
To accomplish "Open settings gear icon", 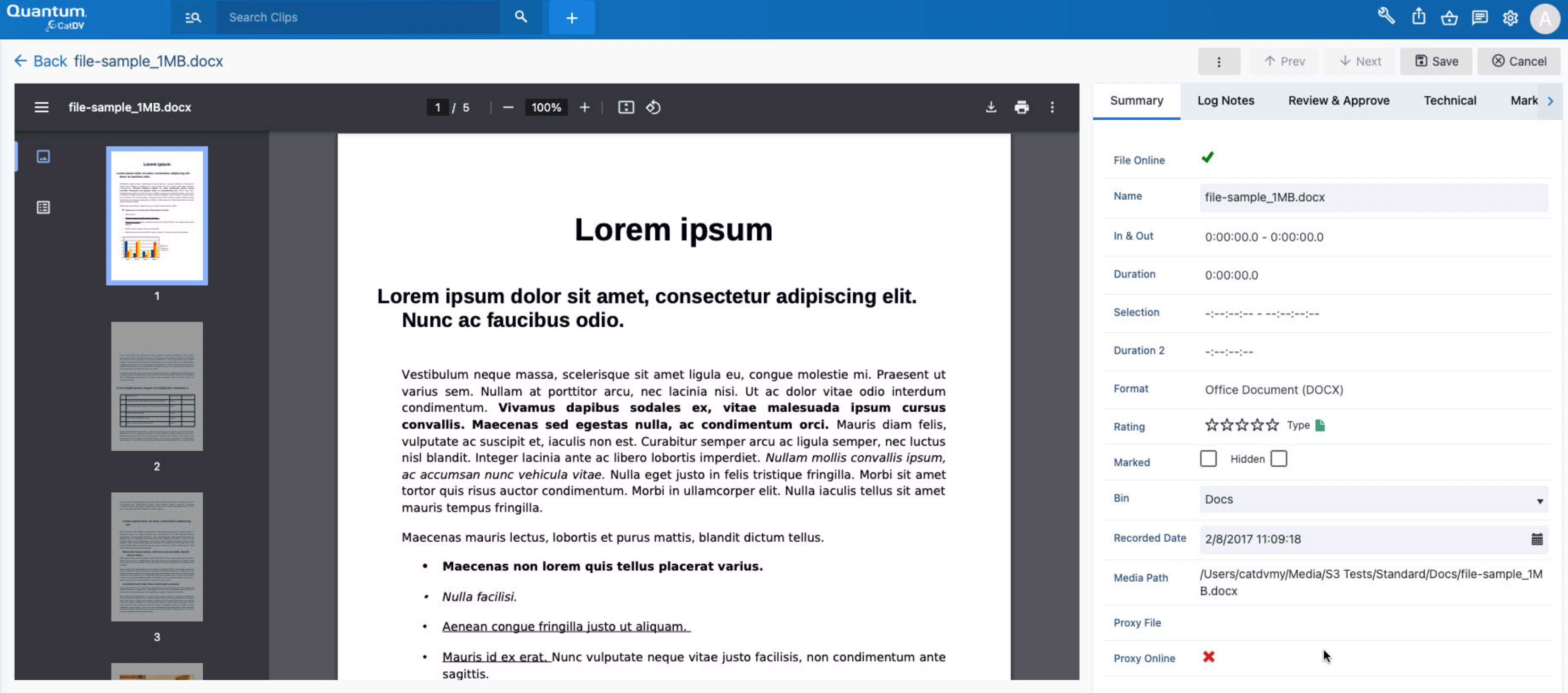I will [1510, 18].
